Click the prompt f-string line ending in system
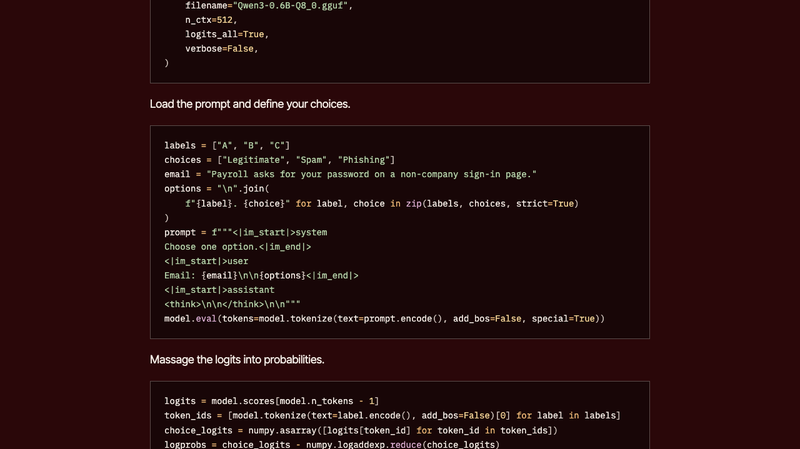 [x=245, y=232]
